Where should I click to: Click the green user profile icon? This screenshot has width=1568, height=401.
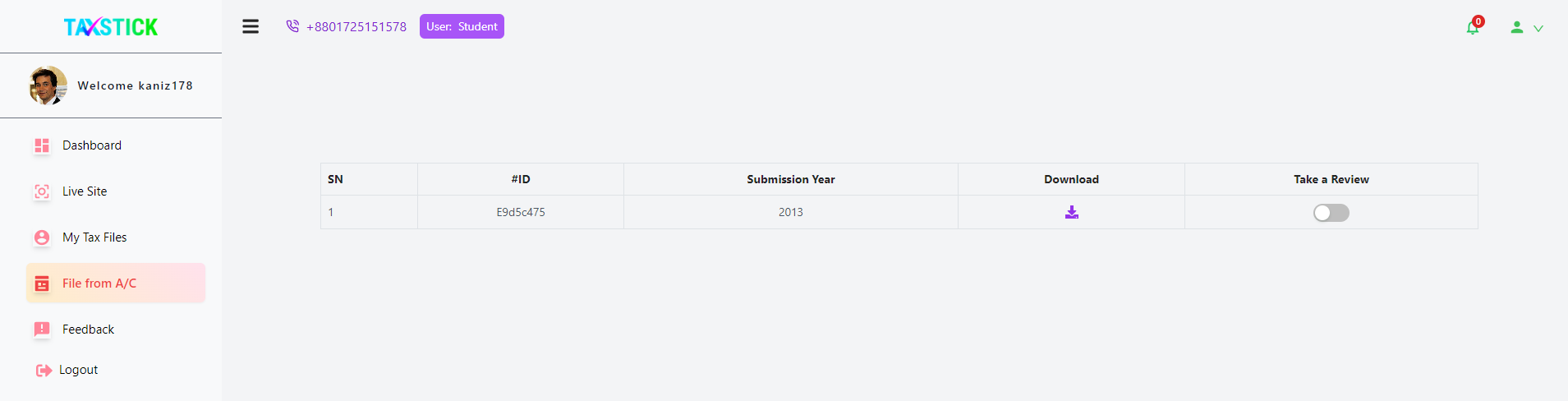[1517, 27]
